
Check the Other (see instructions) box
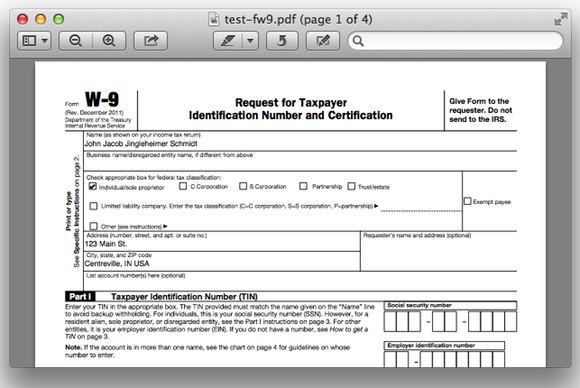tap(94, 226)
